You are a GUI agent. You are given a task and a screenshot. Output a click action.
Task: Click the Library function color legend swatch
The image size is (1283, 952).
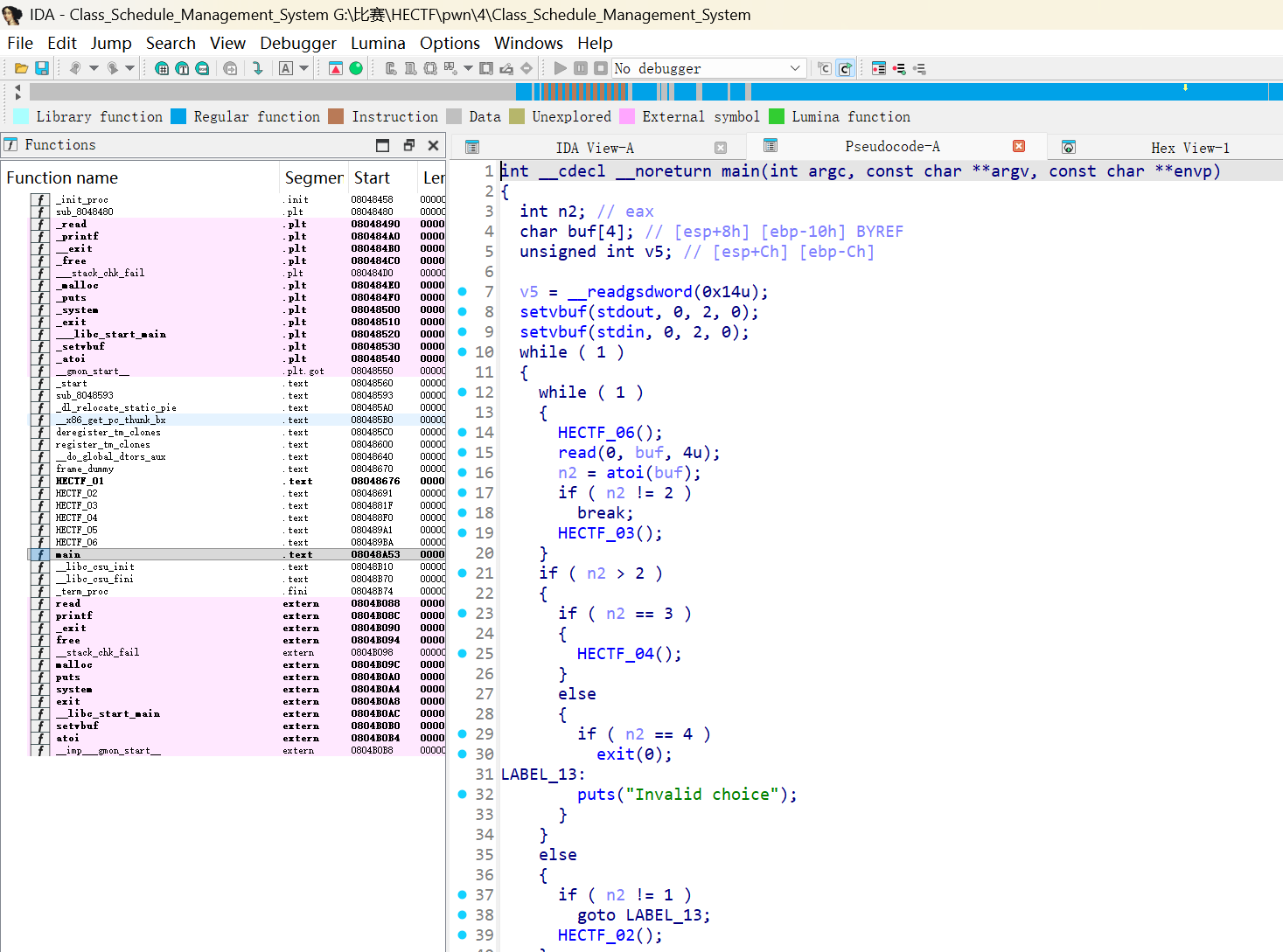click(x=22, y=115)
